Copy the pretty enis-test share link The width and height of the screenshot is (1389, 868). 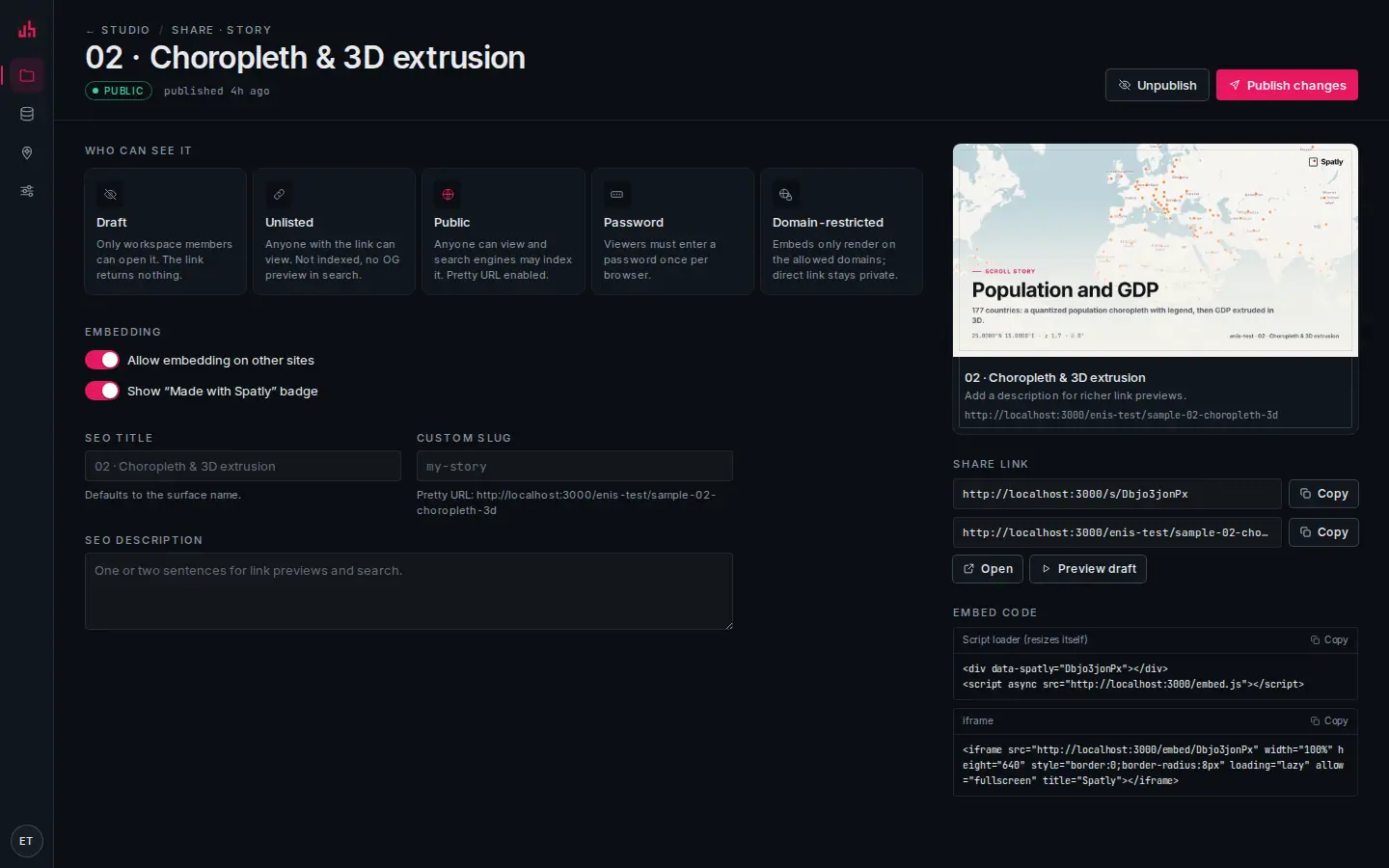tap(1323, 532)
